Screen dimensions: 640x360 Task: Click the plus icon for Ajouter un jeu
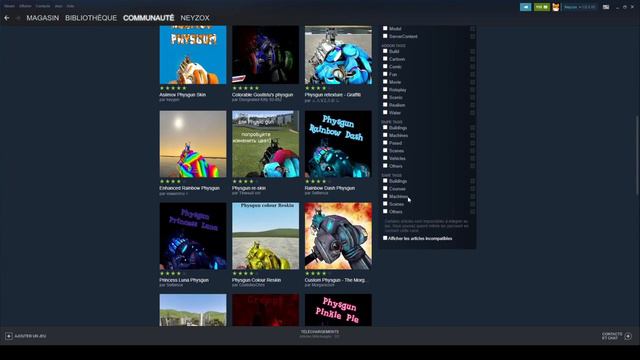[9, 336]
